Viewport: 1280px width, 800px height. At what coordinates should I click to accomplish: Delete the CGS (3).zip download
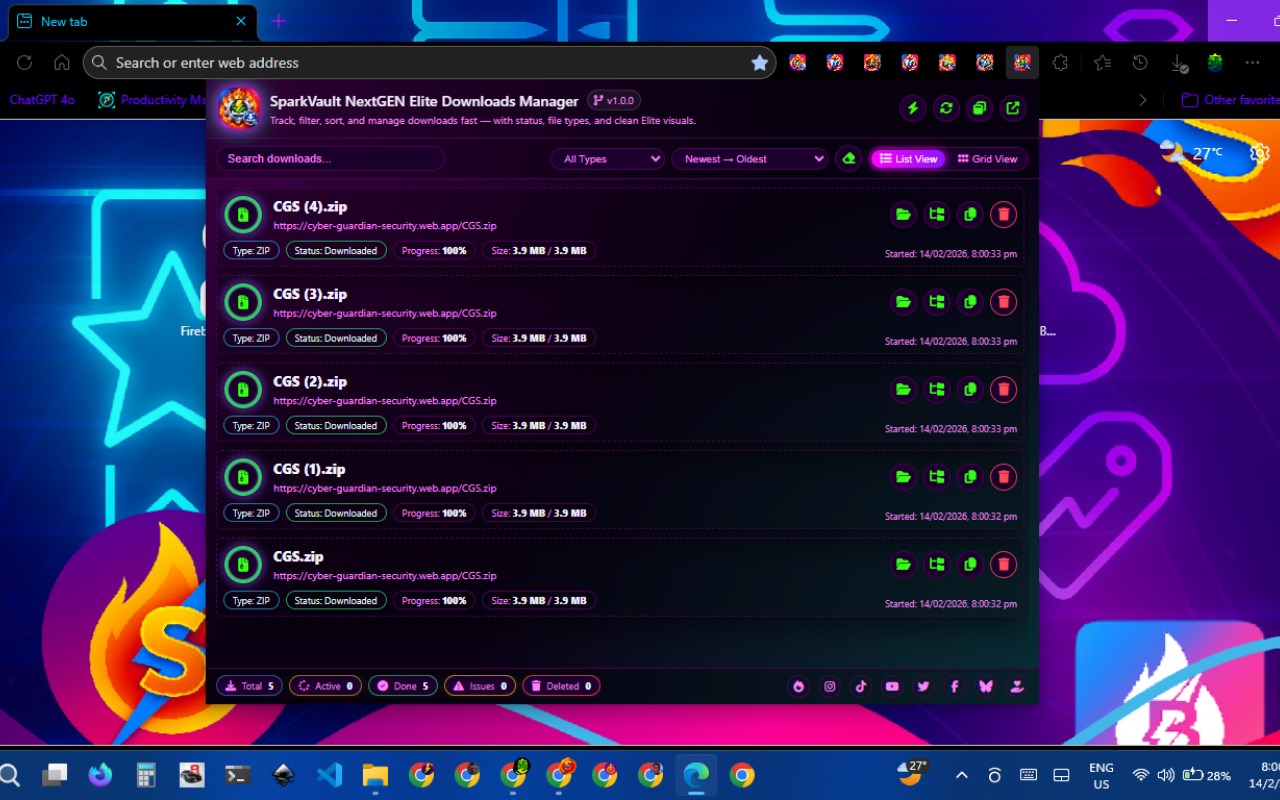pyautogui.click(x=1003, y=302)
